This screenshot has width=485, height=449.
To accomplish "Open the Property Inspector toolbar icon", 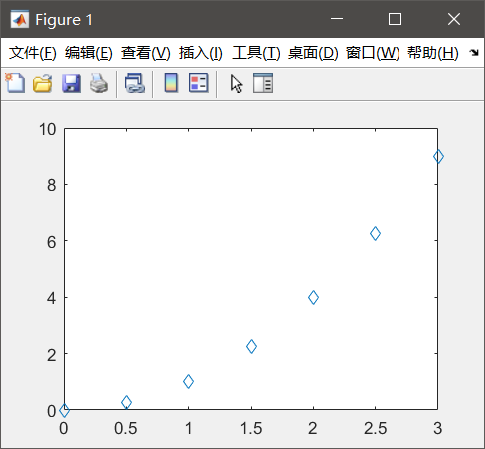I will pyautogui.click(x=263, y=83).
